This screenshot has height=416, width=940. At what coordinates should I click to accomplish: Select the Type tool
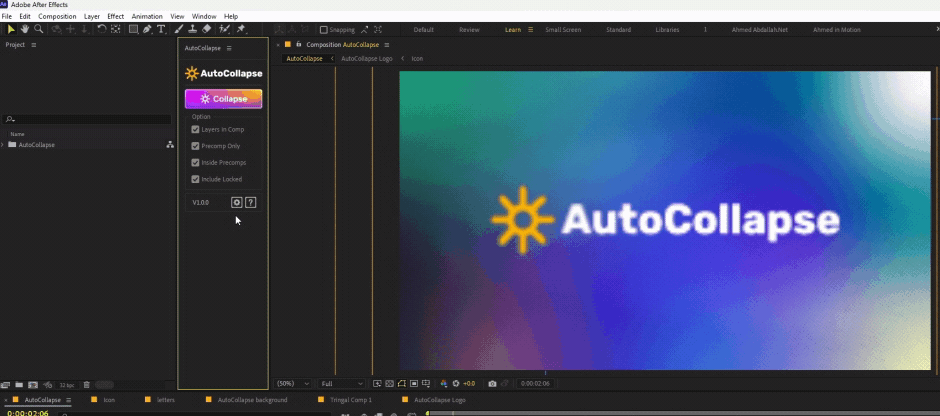[x=161, y=29]
